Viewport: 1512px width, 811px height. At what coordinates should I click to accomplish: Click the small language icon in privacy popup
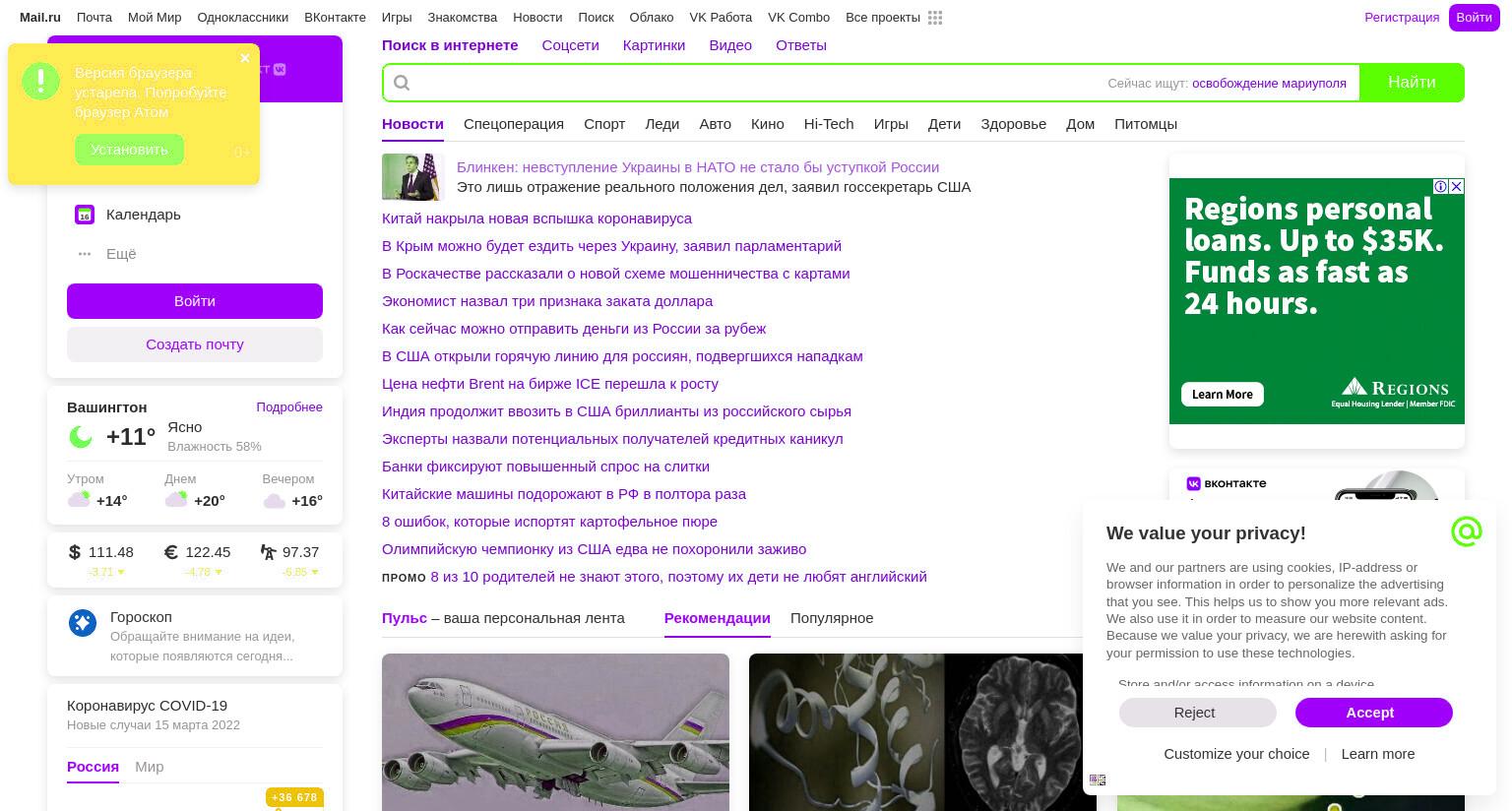click(1098, 780)
